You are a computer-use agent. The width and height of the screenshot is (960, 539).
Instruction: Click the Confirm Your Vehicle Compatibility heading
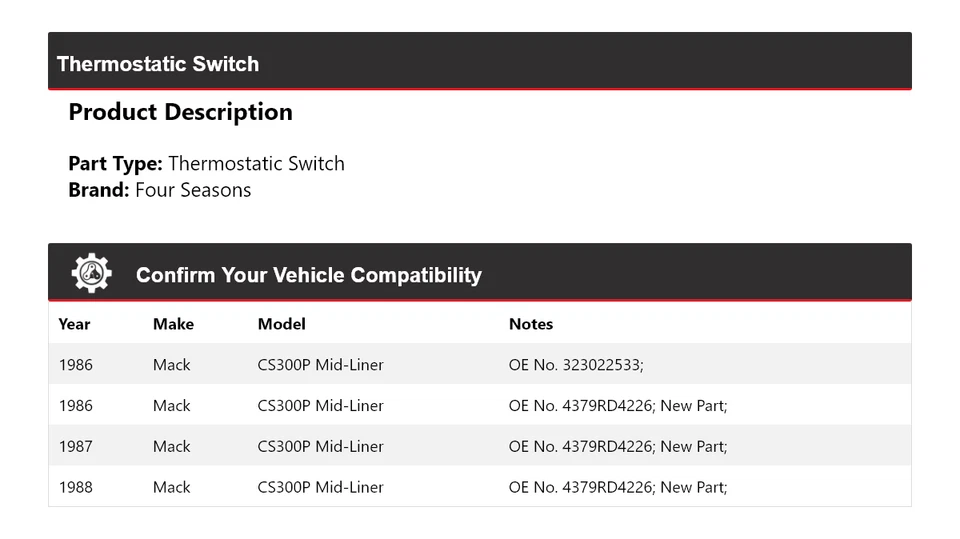[308, 275]
